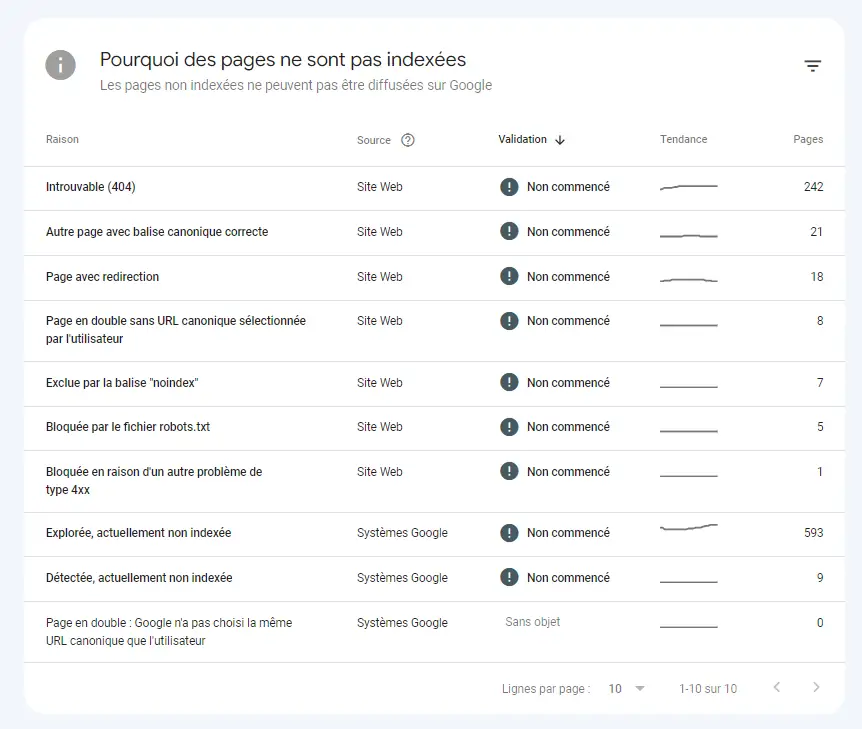Viewport: 862px width, 729px height.
Task: Open the filter rows icon
Action: click(813, 66)
